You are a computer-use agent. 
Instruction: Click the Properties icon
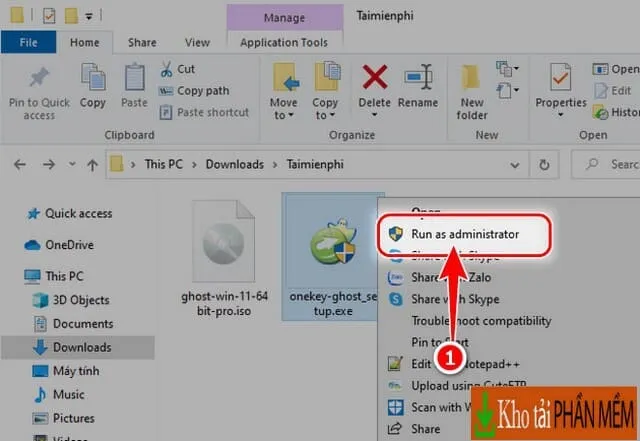pos(560,77)
